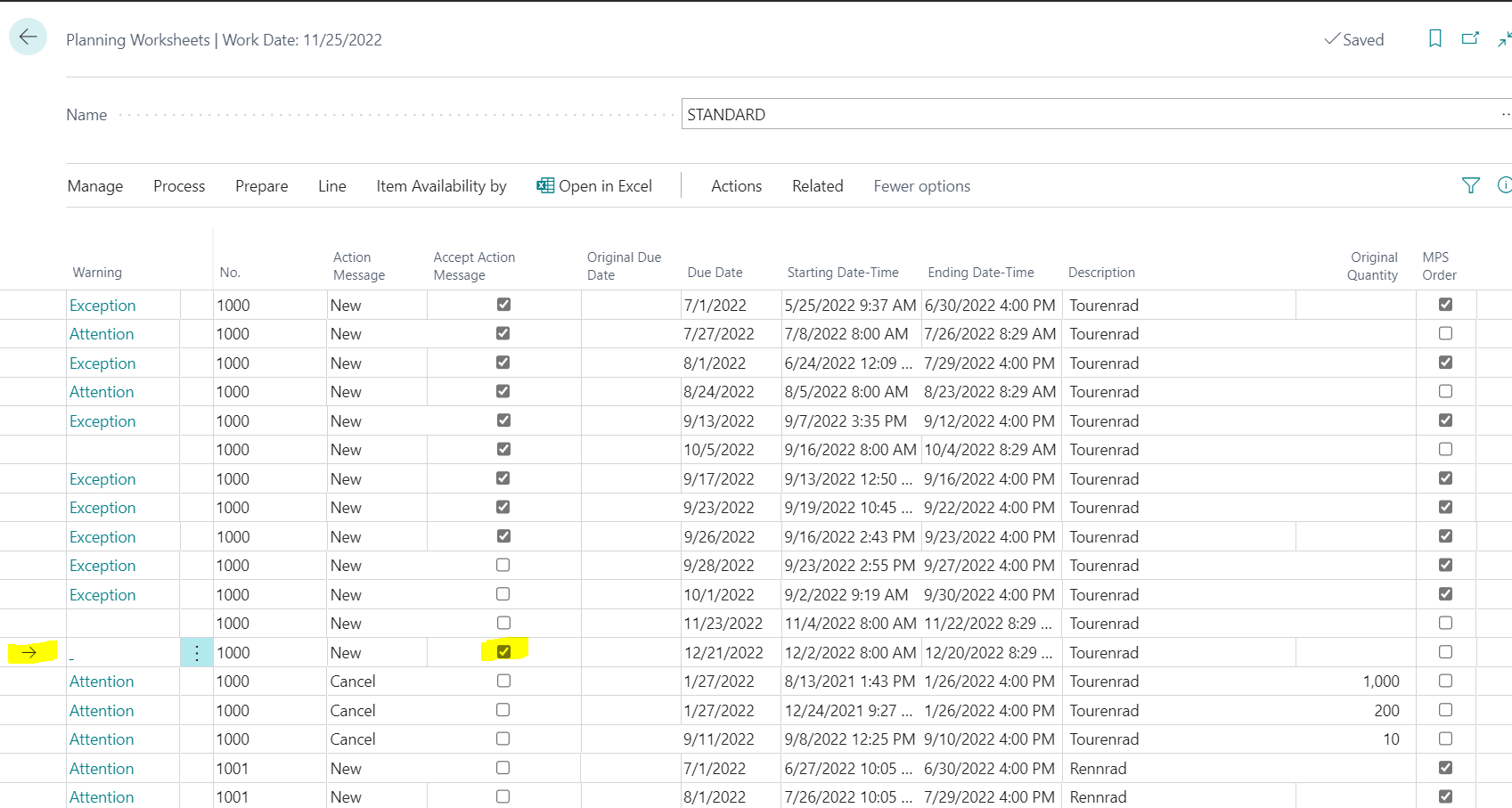Sort by the Due Date column header
1512x808 pixels.
[x=715, y=273]
